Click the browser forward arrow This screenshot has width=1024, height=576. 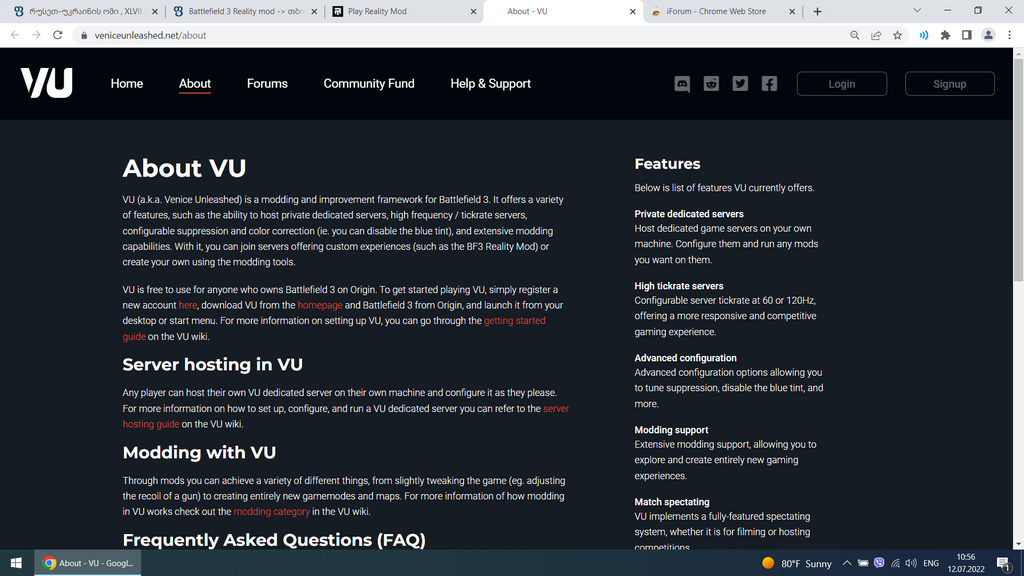[x=37, y=35]
